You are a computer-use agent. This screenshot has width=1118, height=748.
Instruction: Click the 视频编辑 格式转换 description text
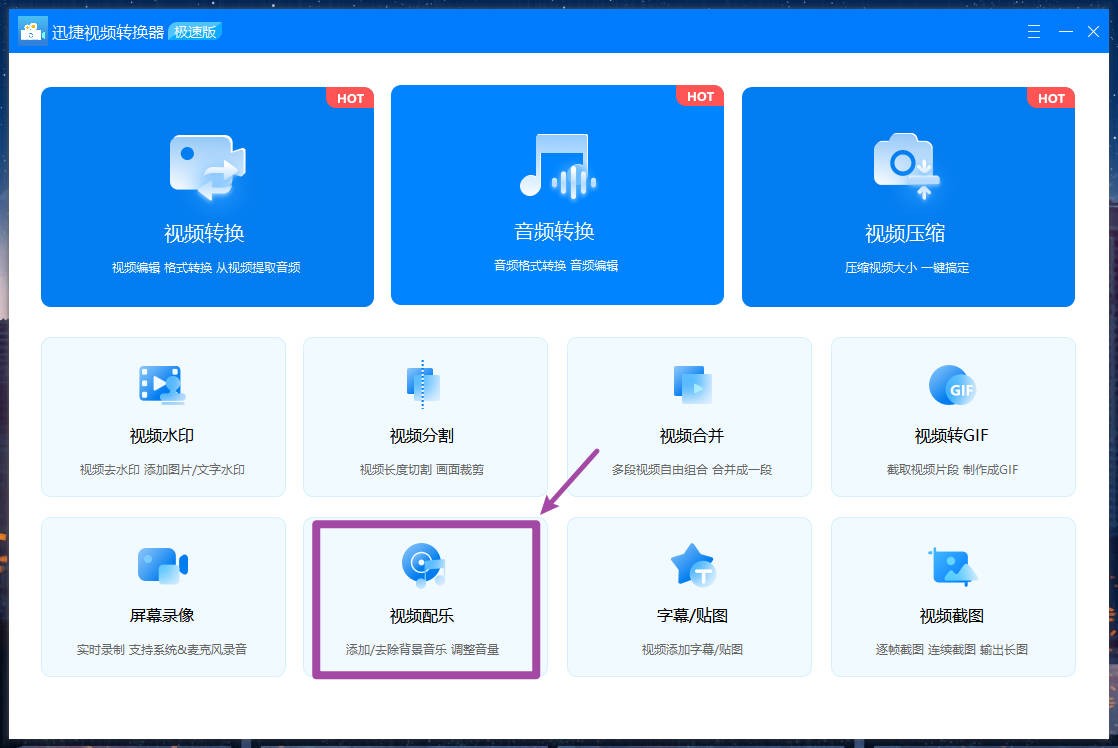[x=207, y=267]
